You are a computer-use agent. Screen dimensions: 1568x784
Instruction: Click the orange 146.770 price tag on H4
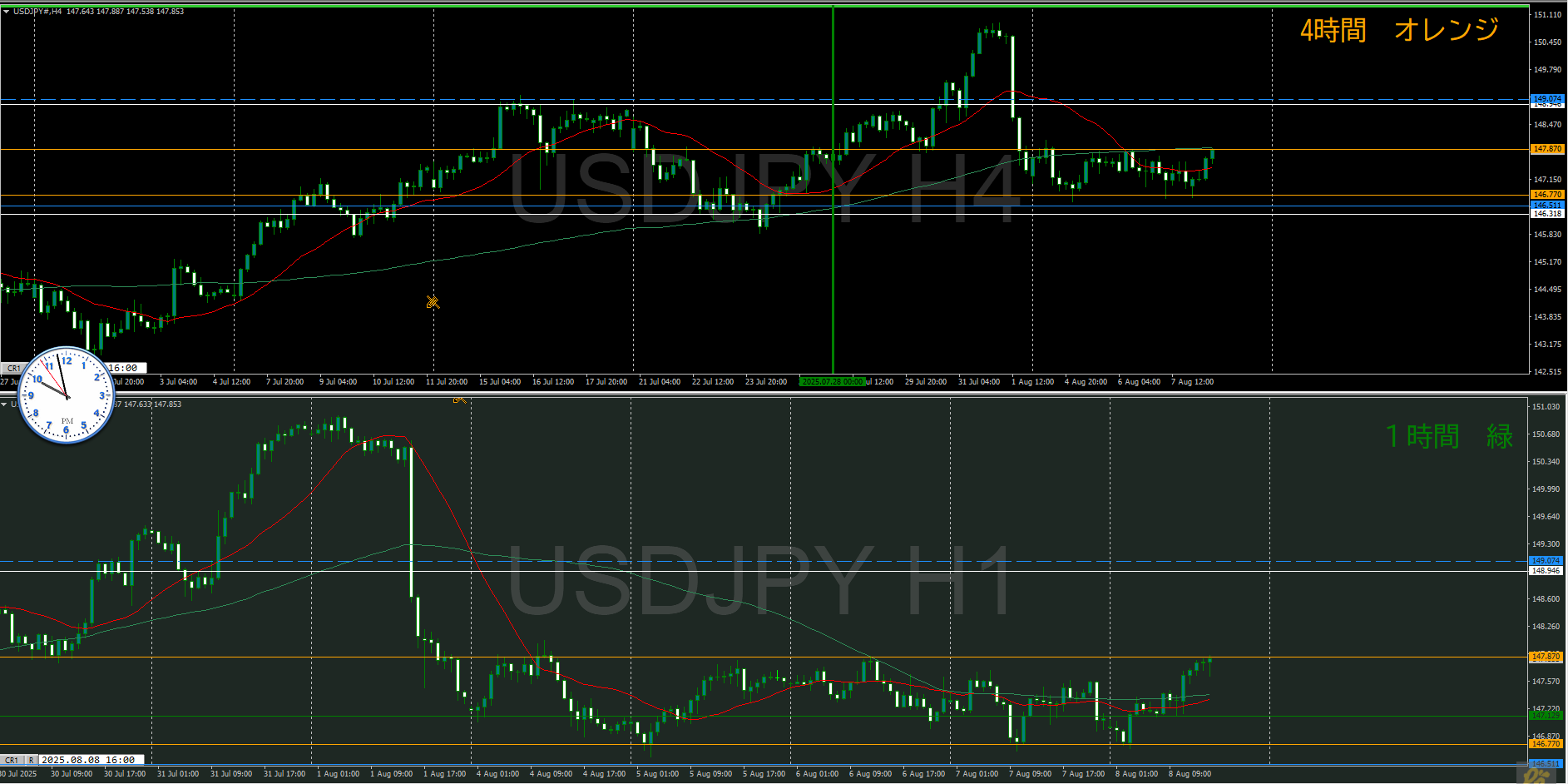pos(1547,195)
